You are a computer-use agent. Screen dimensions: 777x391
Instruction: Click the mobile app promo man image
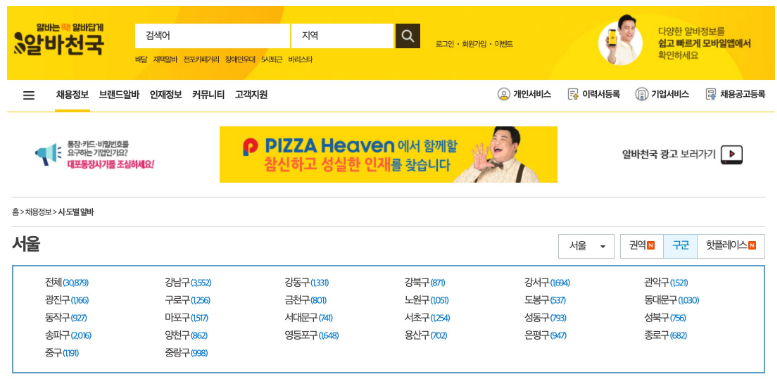coord(620,41)
